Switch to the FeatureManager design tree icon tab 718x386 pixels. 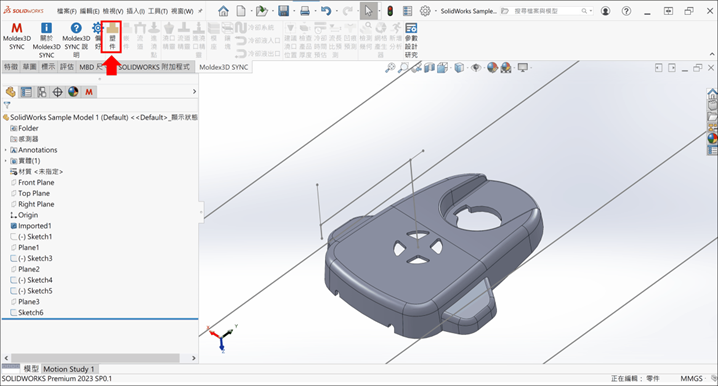tap(11, 92)
